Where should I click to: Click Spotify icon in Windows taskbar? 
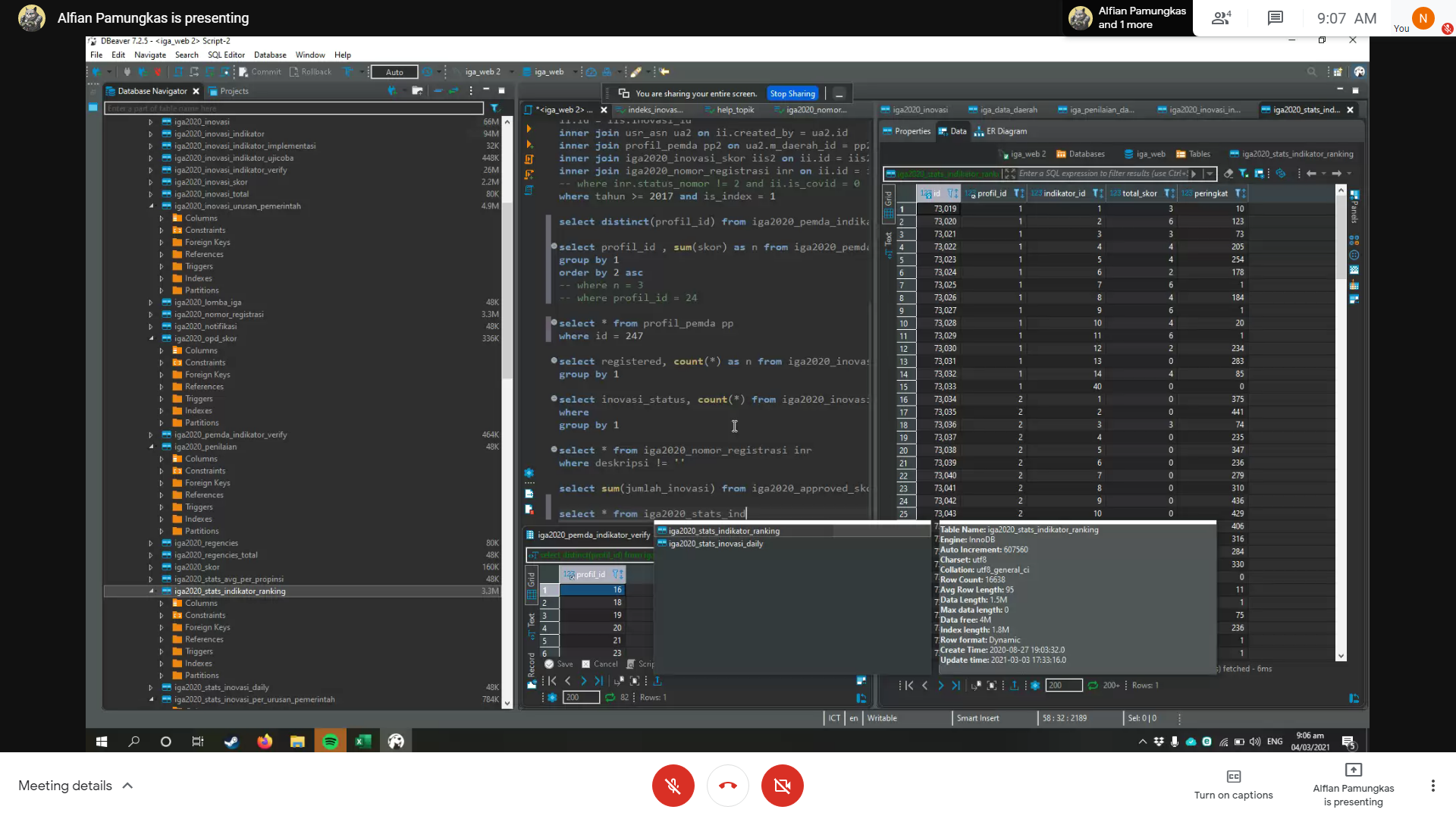tap(330, 742)
